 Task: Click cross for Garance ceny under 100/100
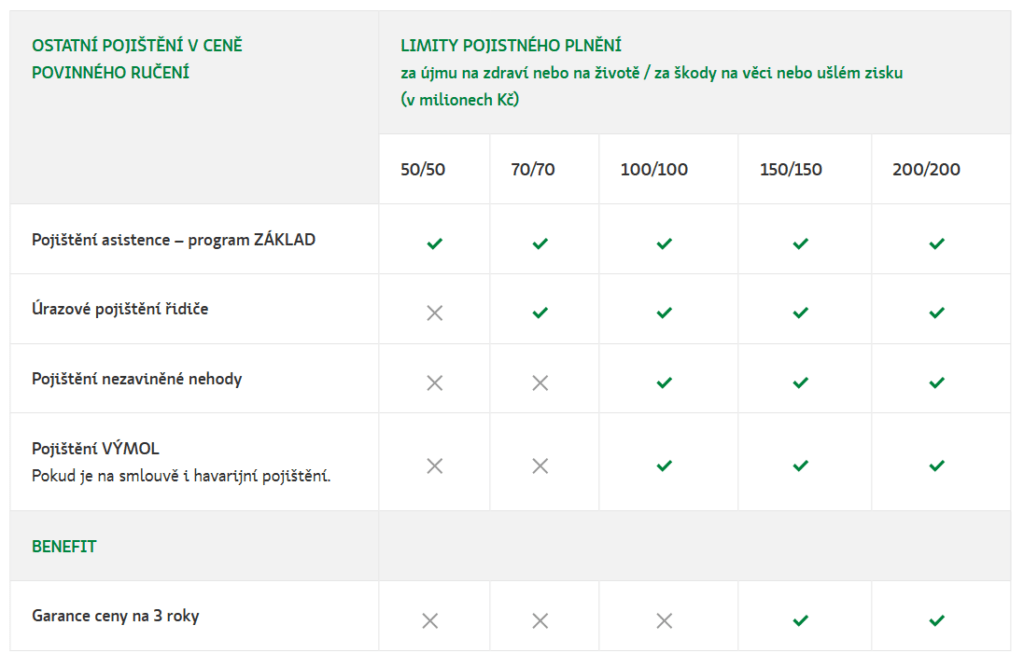click(664, 621)
